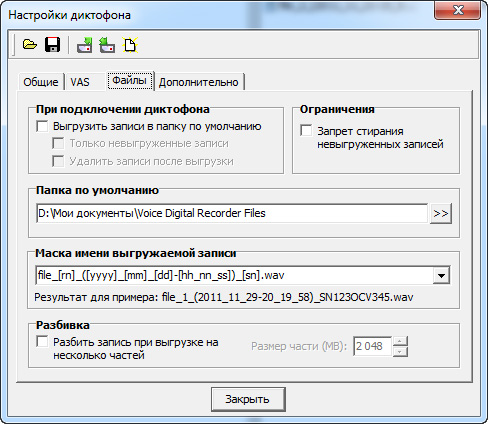488x424 pixels.
Task: Click the default folder path field
Action: [232, 213]
